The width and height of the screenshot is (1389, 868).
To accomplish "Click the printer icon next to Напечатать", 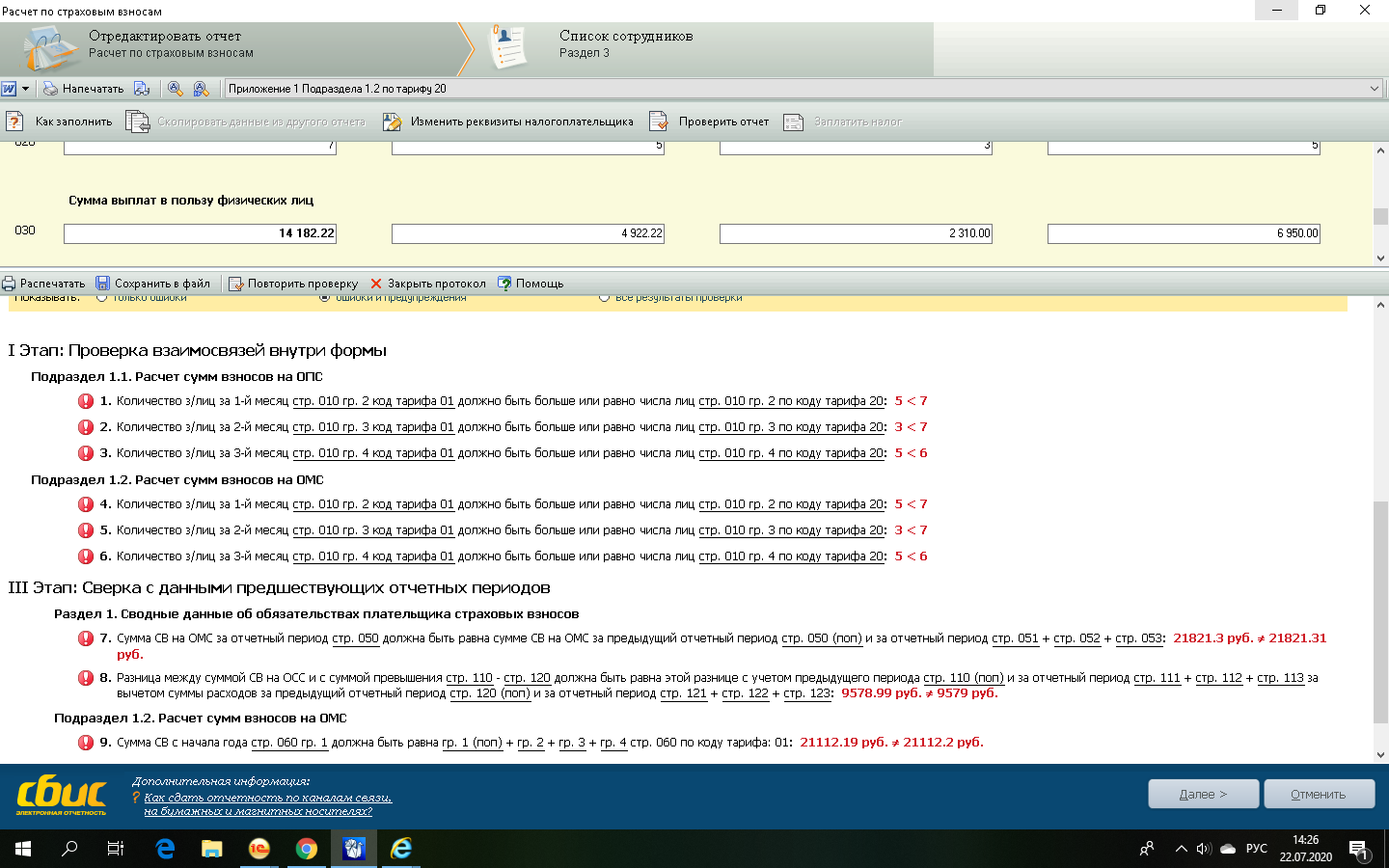I will [51, 89].
